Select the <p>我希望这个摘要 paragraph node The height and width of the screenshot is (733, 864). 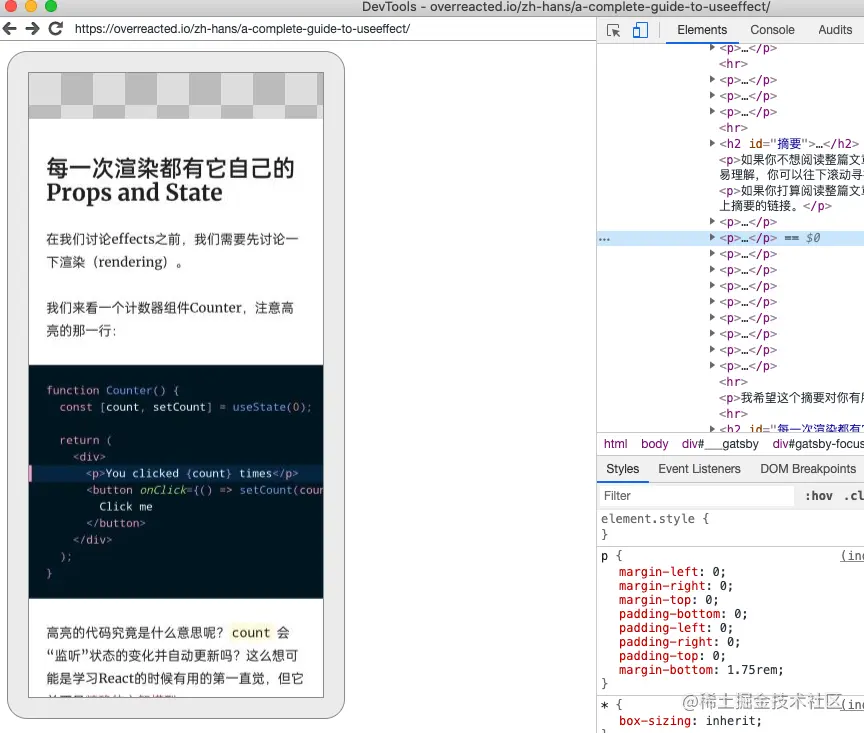pyautogui.click(x=791, y=398)
